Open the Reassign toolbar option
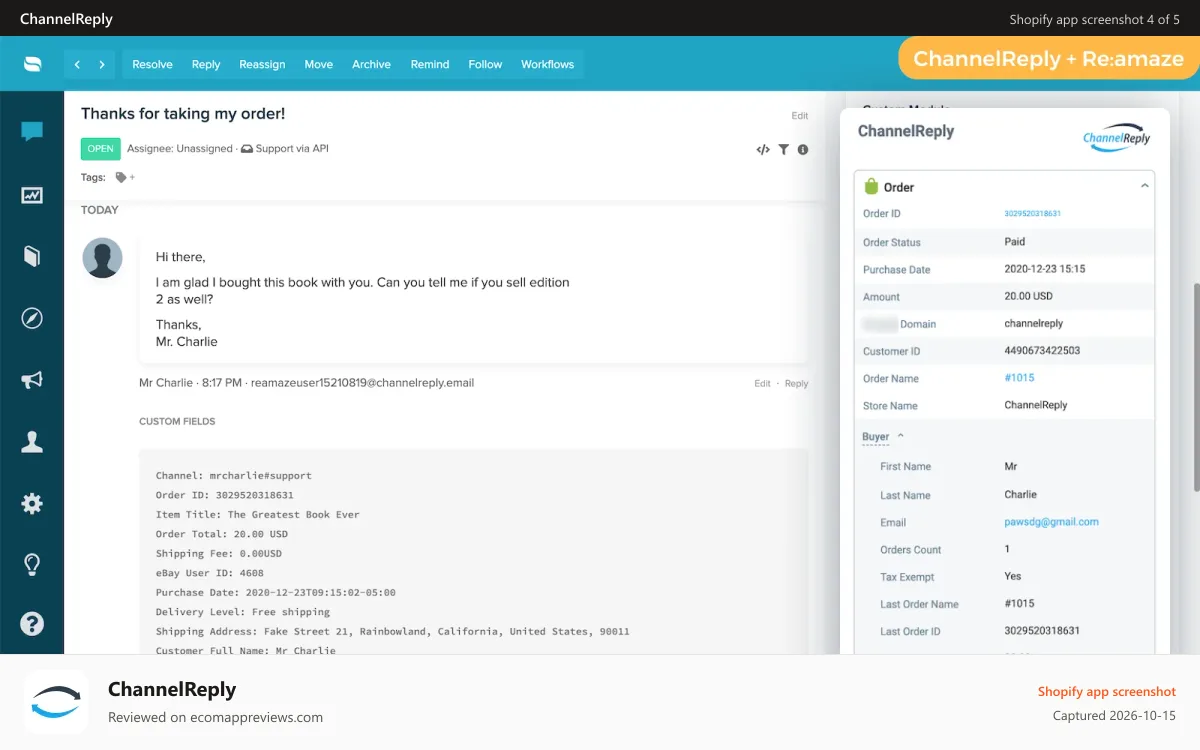 pos(262,64)
